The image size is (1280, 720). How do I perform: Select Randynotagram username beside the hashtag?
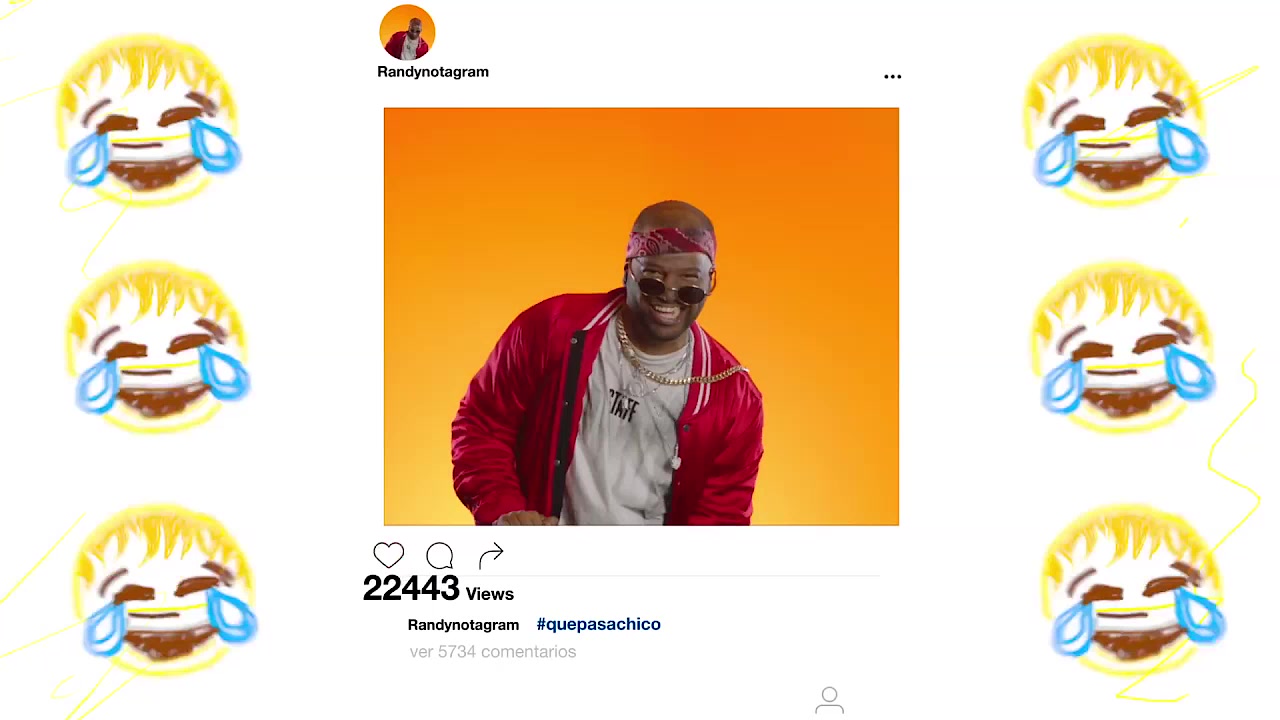[463, 625]
